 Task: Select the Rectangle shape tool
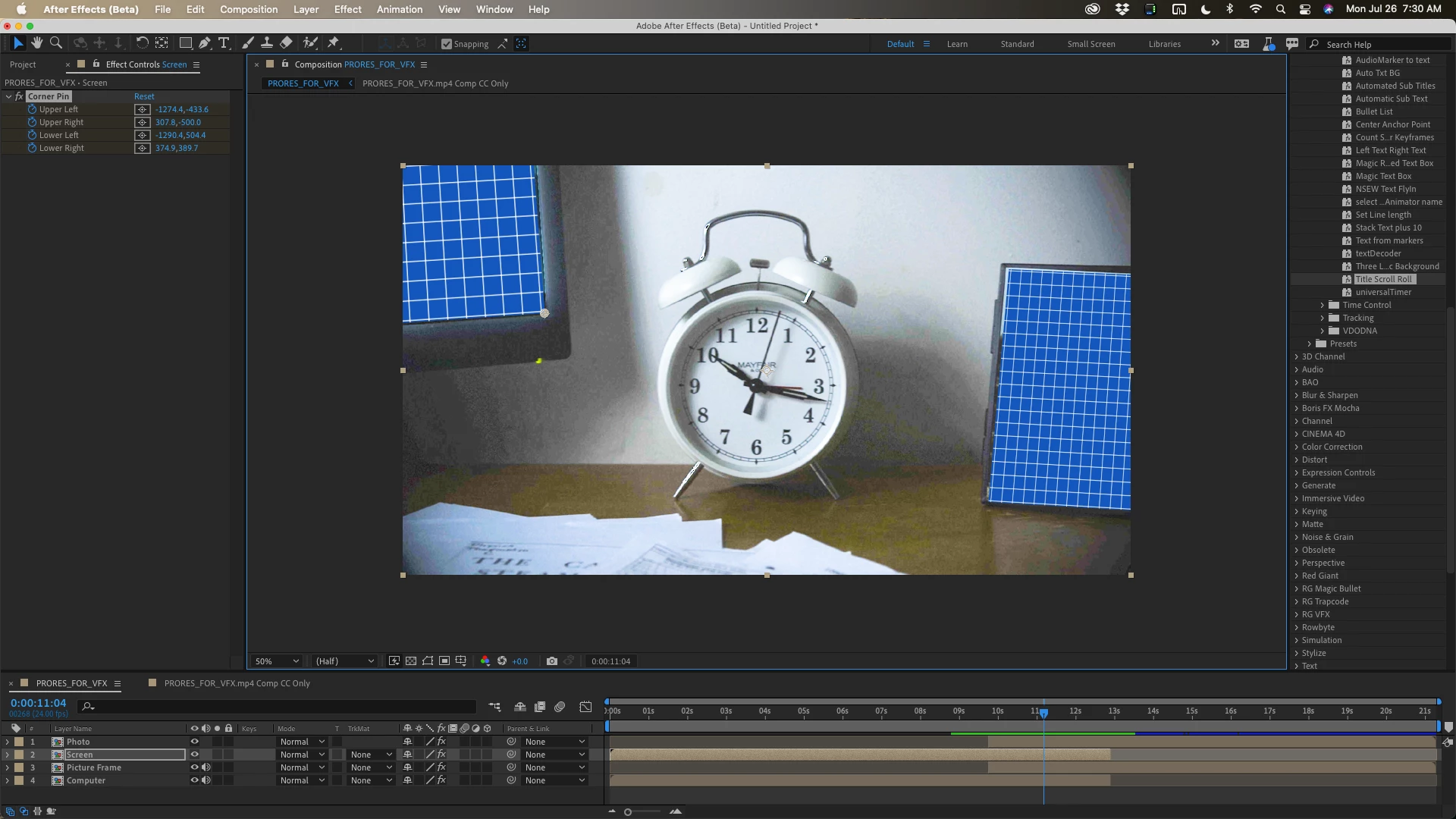(x=185, y=43)
